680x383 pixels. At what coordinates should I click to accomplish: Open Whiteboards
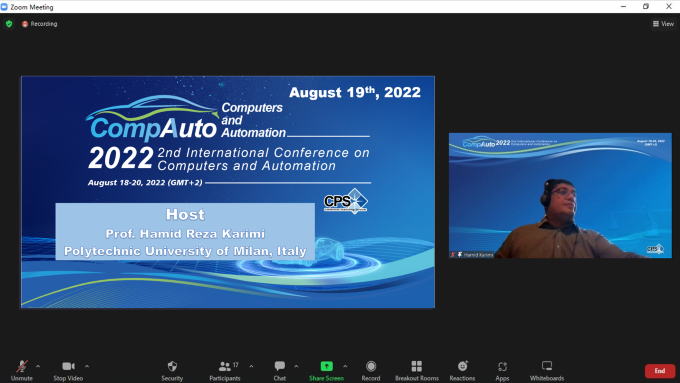(547, 370)
